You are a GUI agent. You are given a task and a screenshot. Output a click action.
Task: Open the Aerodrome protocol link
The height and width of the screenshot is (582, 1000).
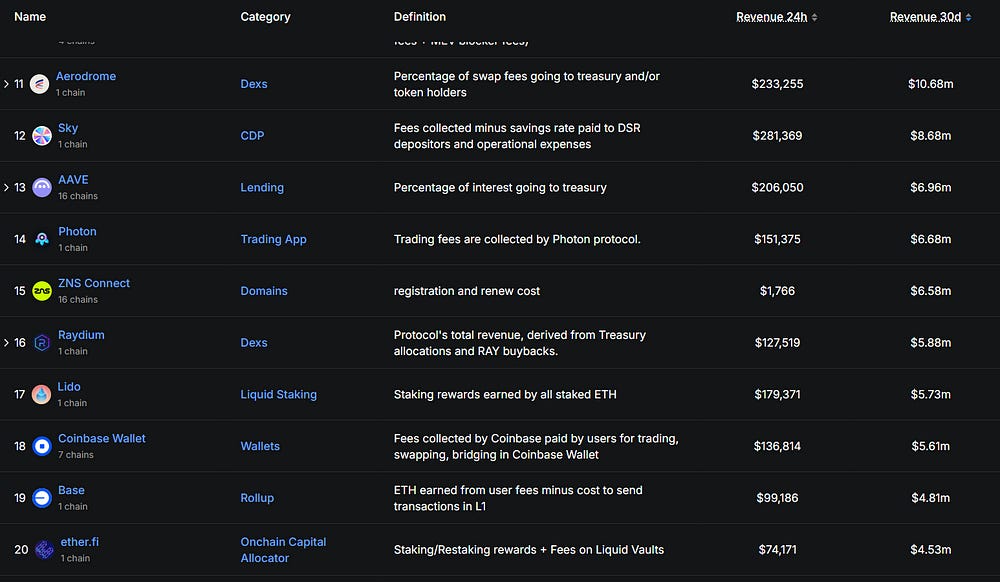86,76
